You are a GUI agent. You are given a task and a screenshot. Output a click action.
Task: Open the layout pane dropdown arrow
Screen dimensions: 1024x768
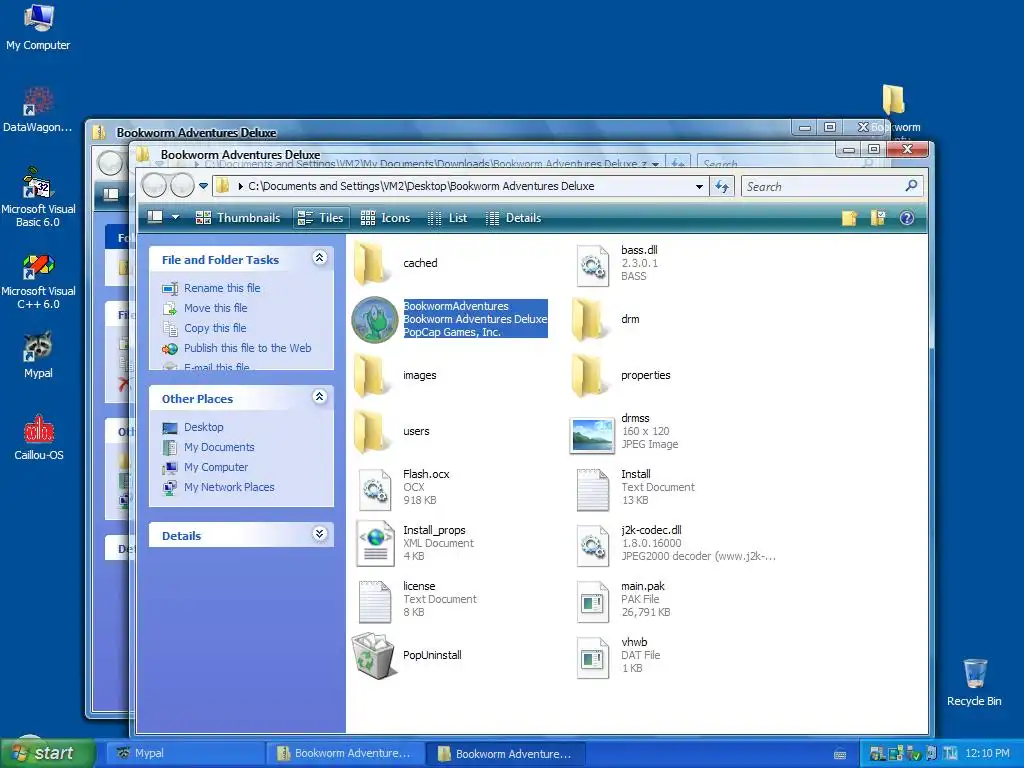point(175,217)
